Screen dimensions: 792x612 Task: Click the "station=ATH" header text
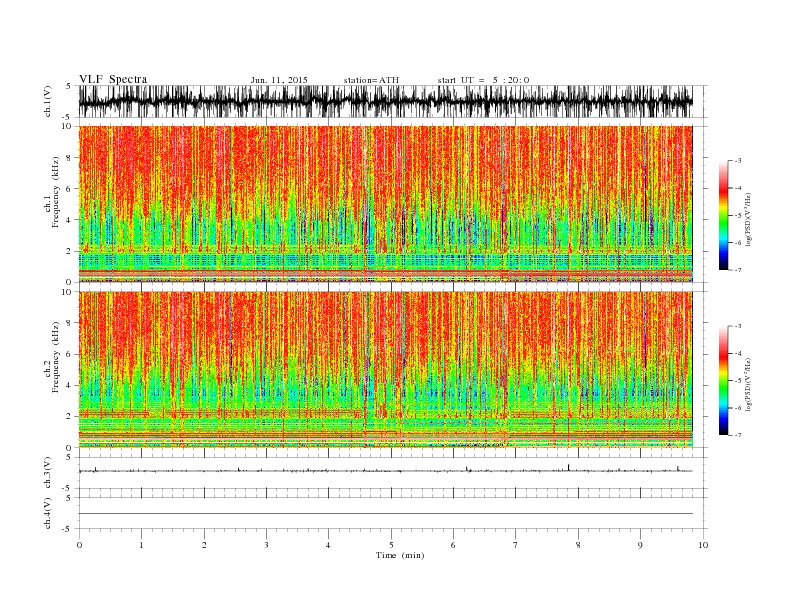(371, 80)
